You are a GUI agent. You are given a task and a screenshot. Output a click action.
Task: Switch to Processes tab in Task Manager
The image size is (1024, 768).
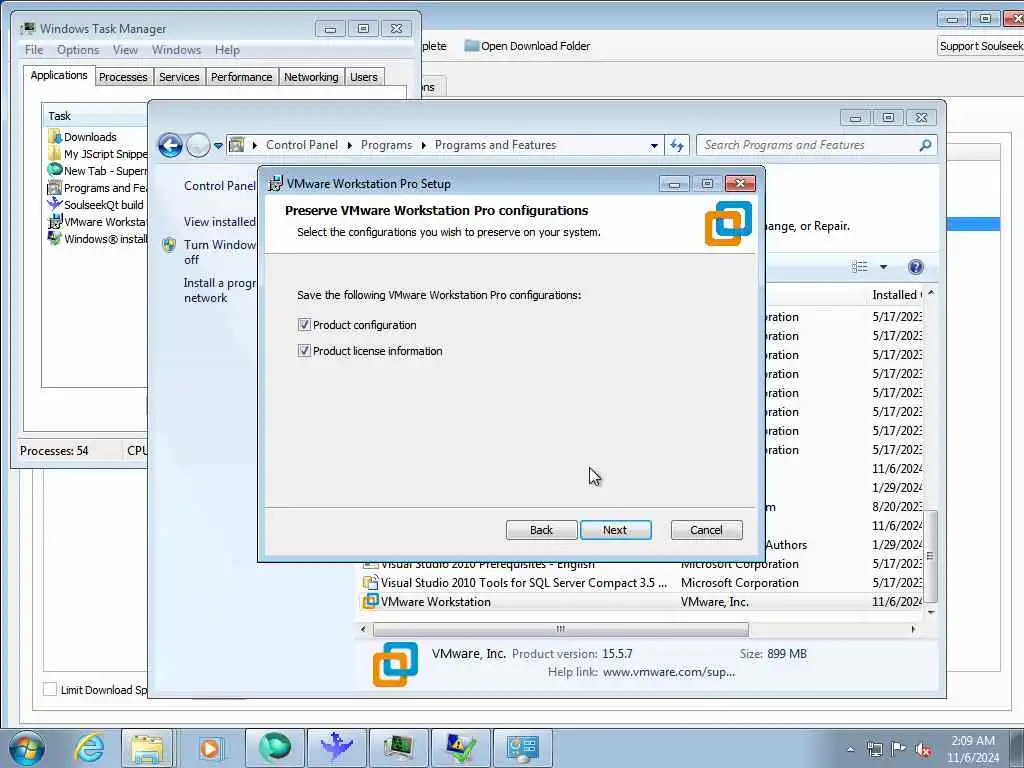click(x=123, y=77)
